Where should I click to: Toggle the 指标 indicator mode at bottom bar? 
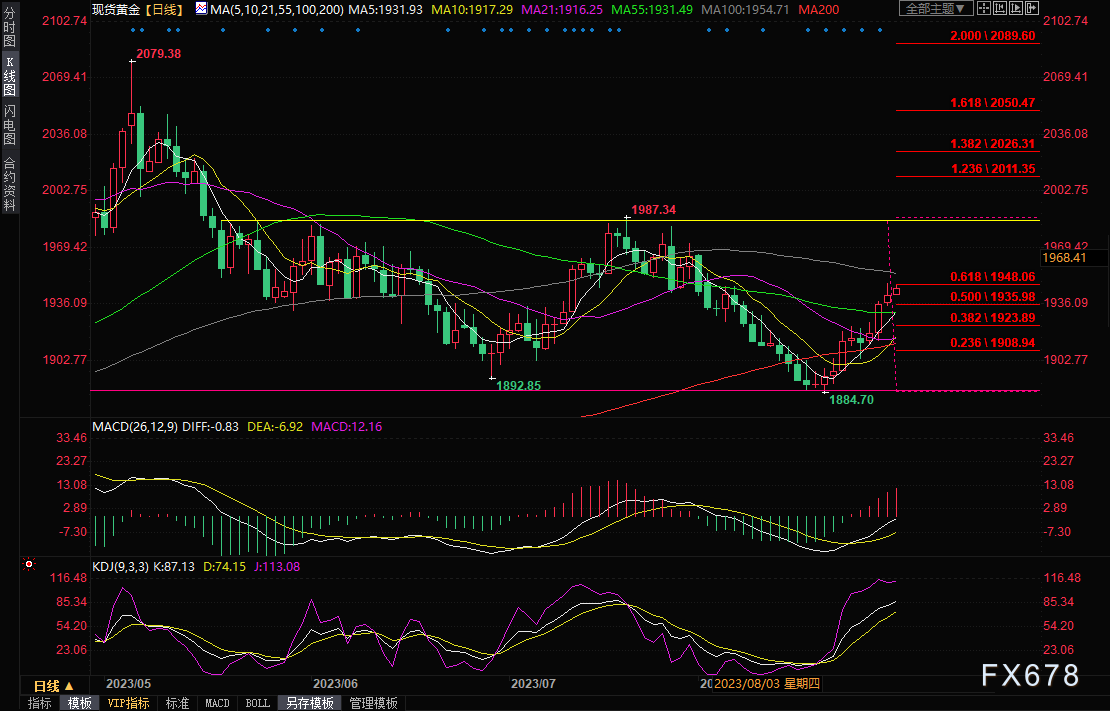point(39,703)
